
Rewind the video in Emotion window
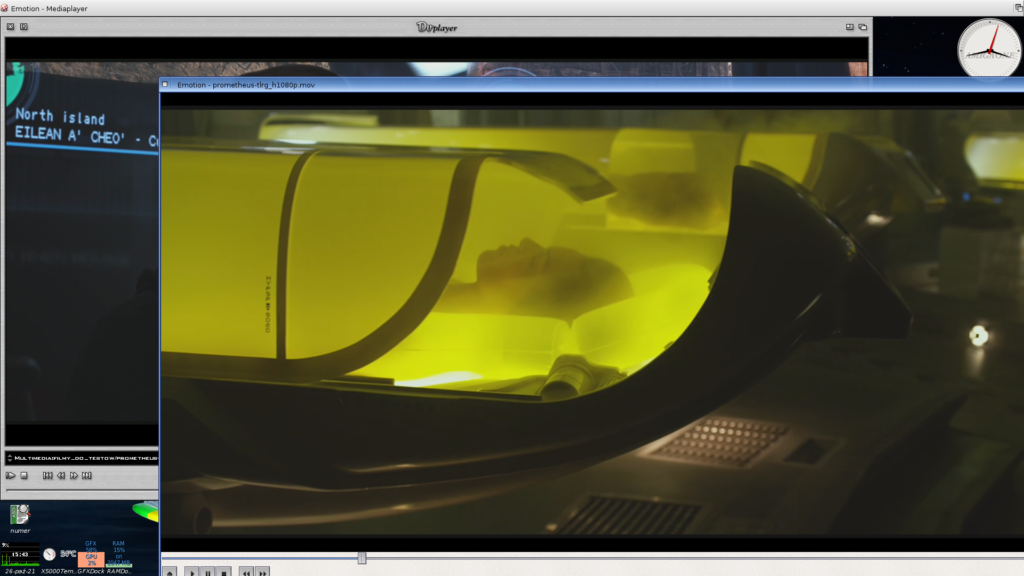coord(246,573)
